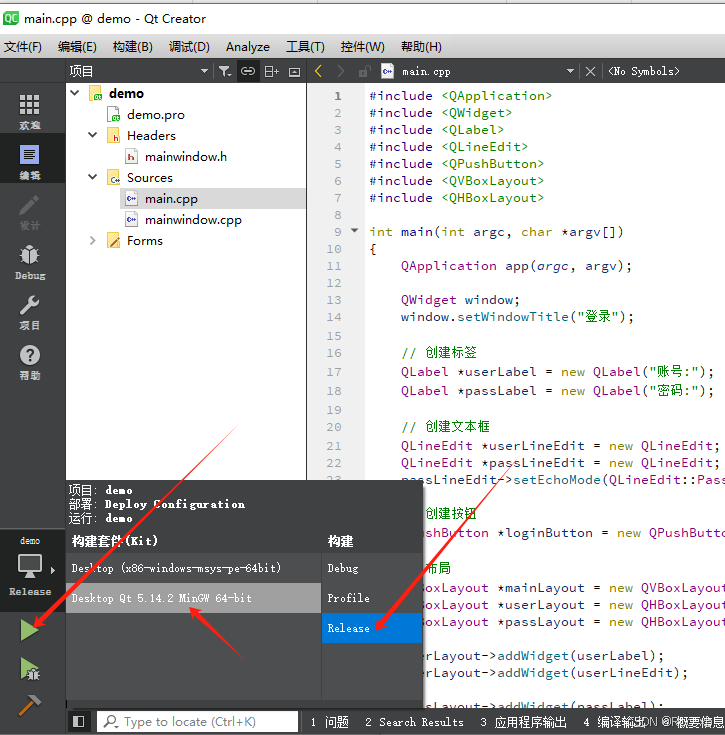Image resolution: width=725 pixels, height=735 pixels.
Task: Select the Release build configuration
Action: 372,628
